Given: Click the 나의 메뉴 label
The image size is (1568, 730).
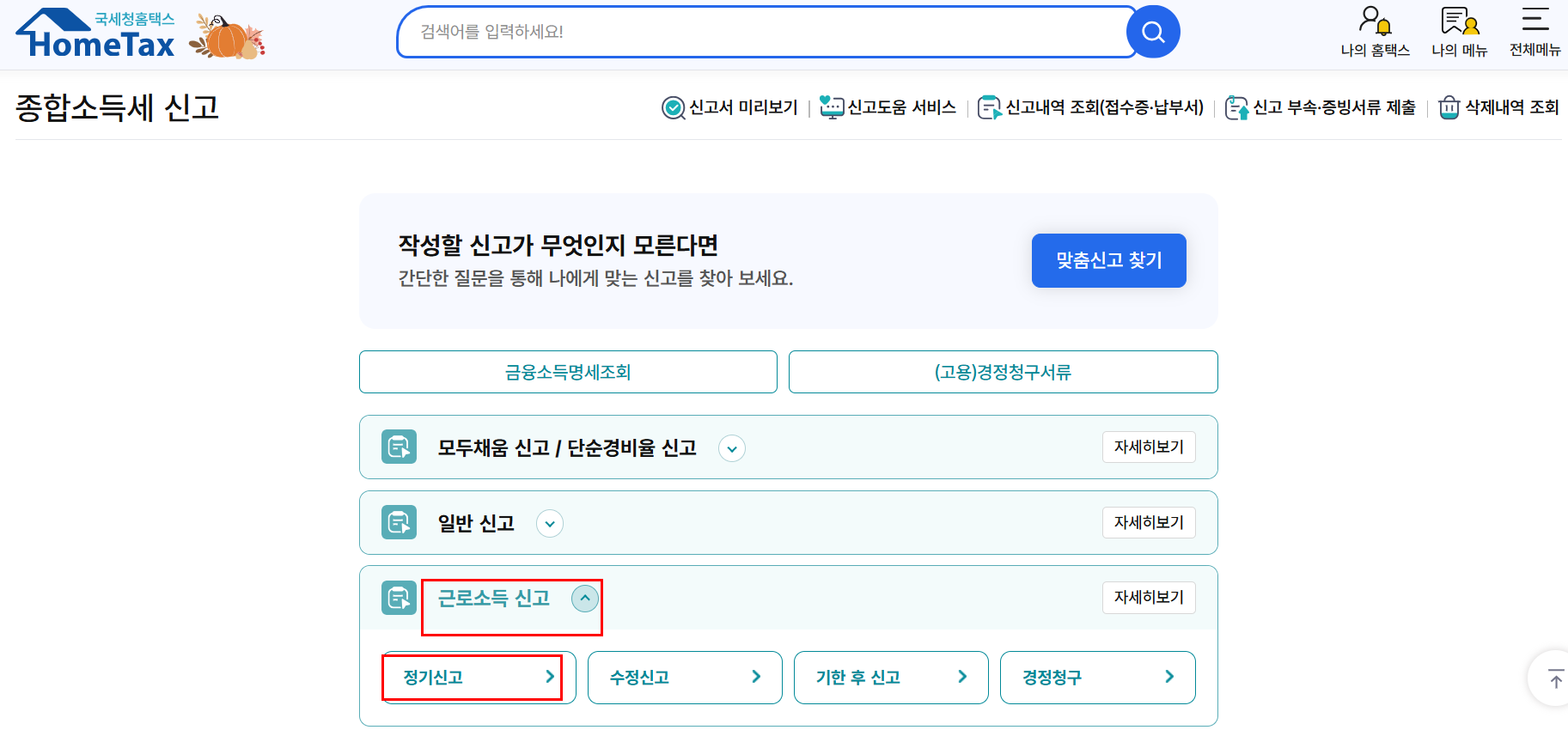Looking at the screenshot, I should (x=1460, y=51).
